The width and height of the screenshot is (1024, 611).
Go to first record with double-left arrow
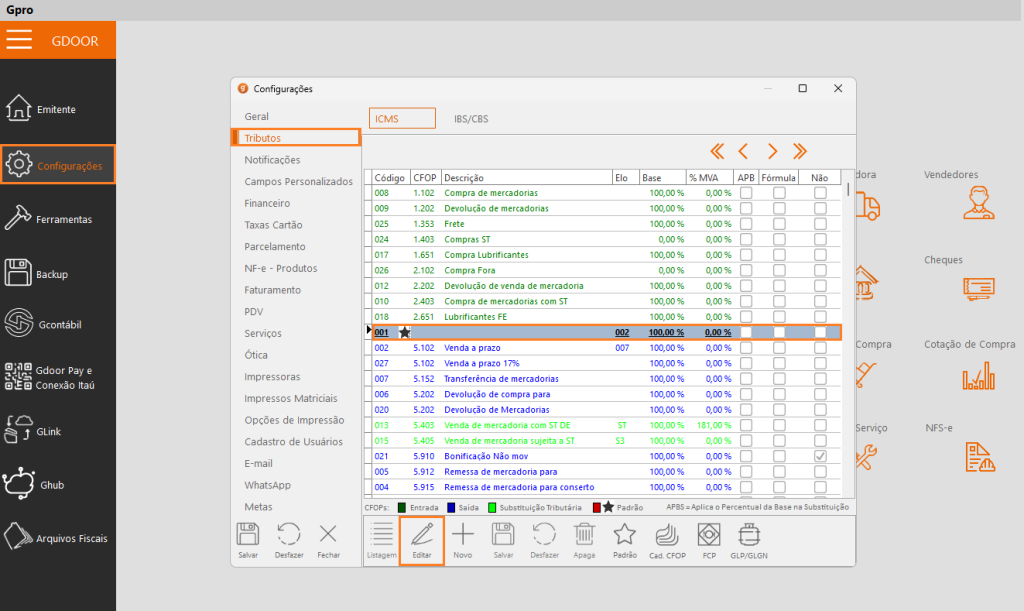pyautogui.click(x=716, y=151)
